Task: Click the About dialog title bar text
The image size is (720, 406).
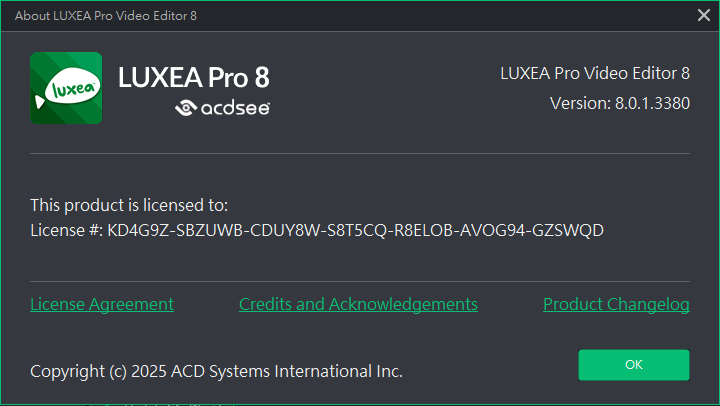Action: point(106,16)
